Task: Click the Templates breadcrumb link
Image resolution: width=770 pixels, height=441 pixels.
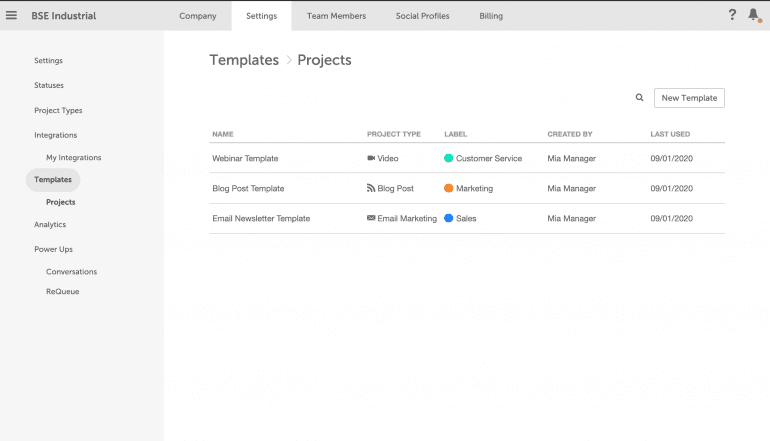Action: pos(244,60)
